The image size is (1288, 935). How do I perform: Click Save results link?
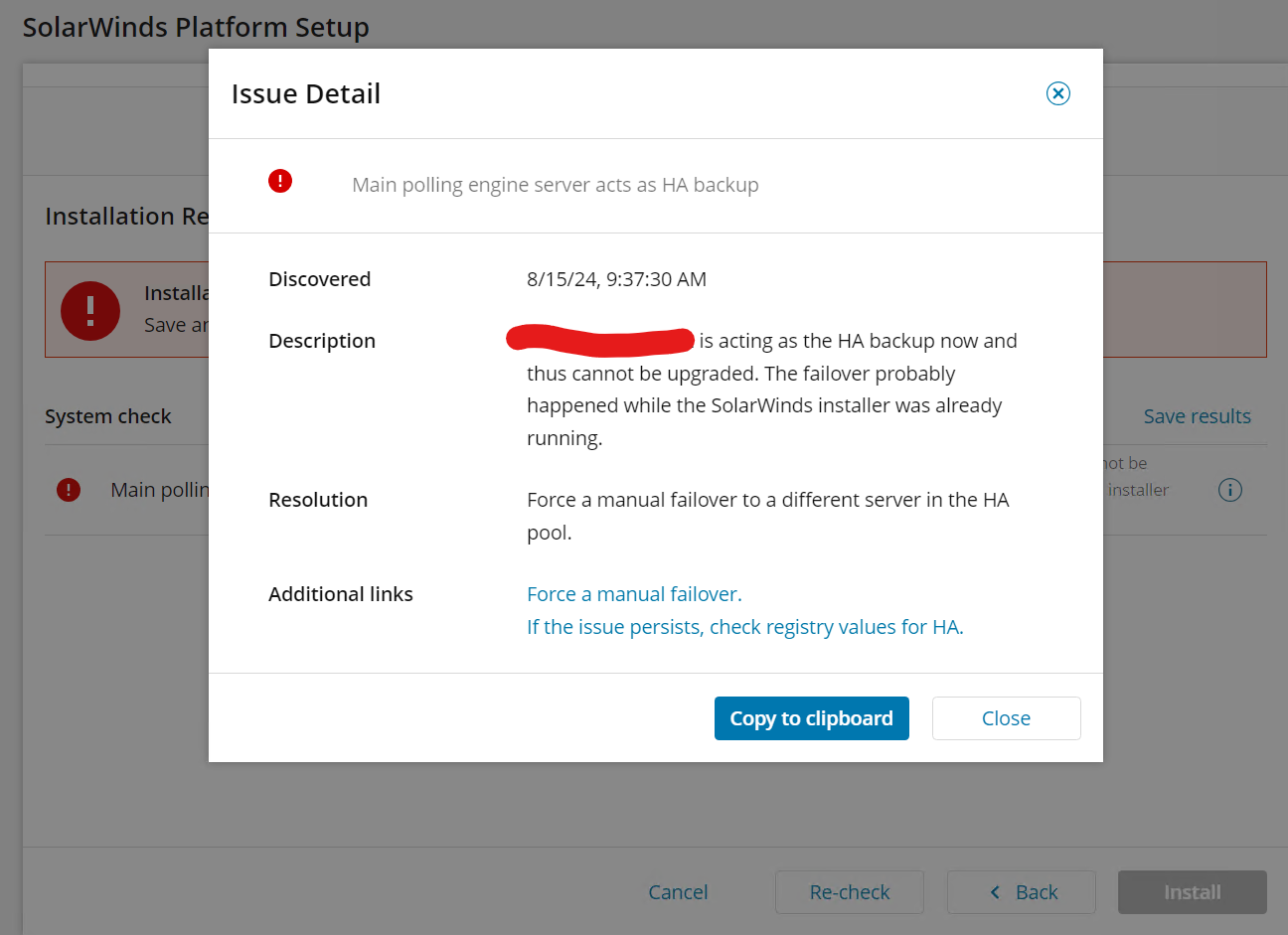(x=1197, y=416)
